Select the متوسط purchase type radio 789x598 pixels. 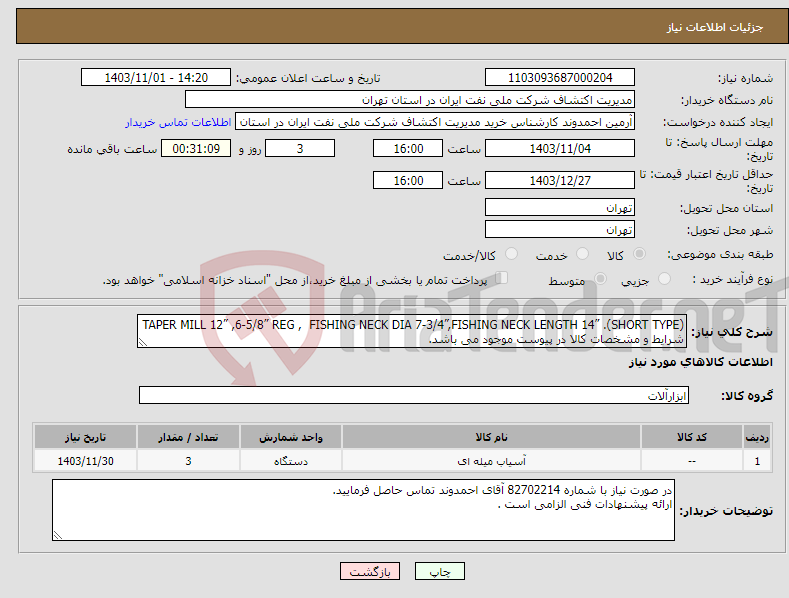[x=600, y=279]
